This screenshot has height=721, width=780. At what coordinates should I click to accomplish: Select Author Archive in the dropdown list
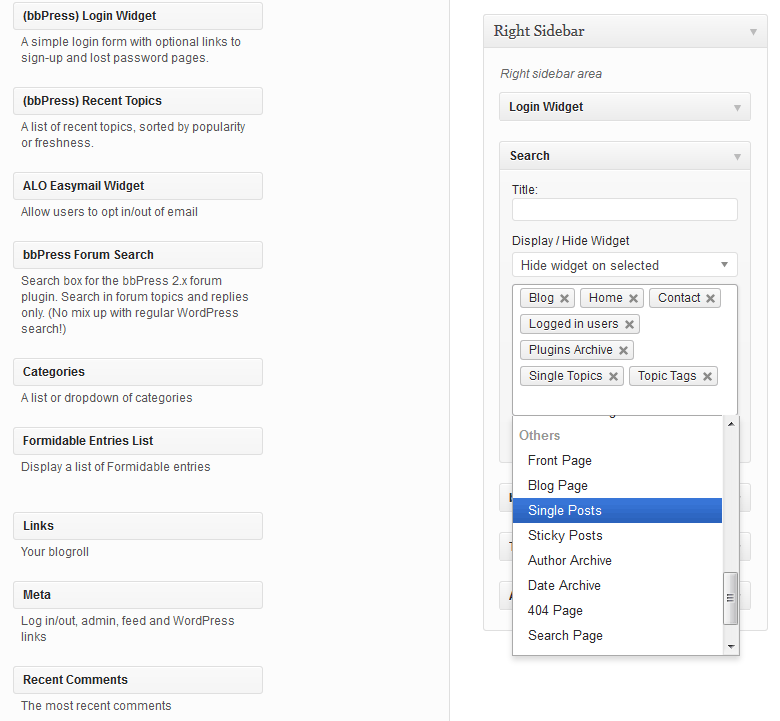coord(617,560)
